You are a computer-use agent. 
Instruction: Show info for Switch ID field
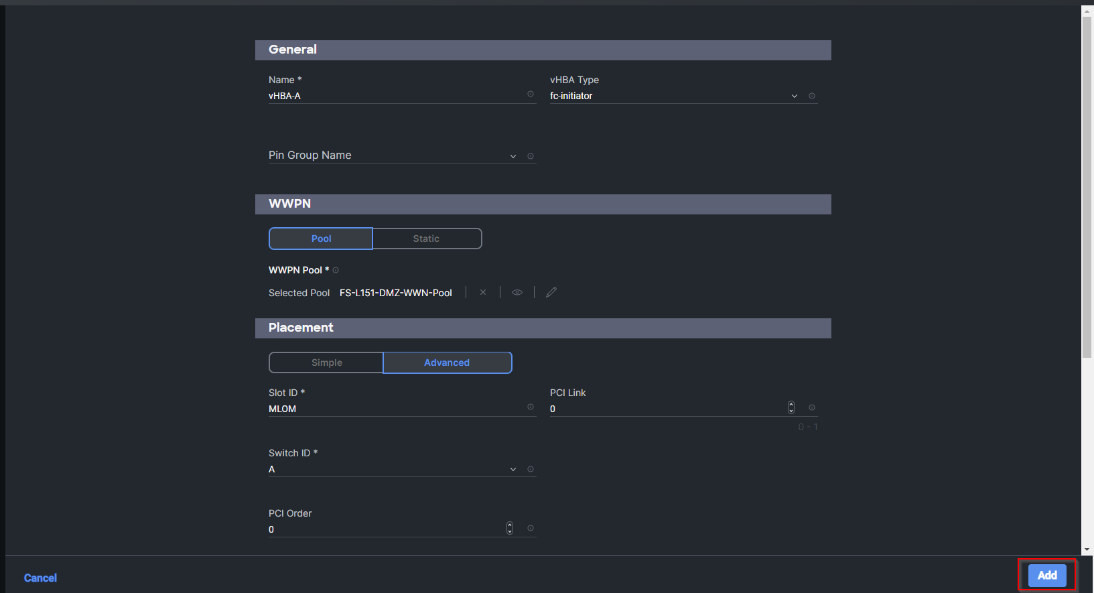click(x=530, y=469)
